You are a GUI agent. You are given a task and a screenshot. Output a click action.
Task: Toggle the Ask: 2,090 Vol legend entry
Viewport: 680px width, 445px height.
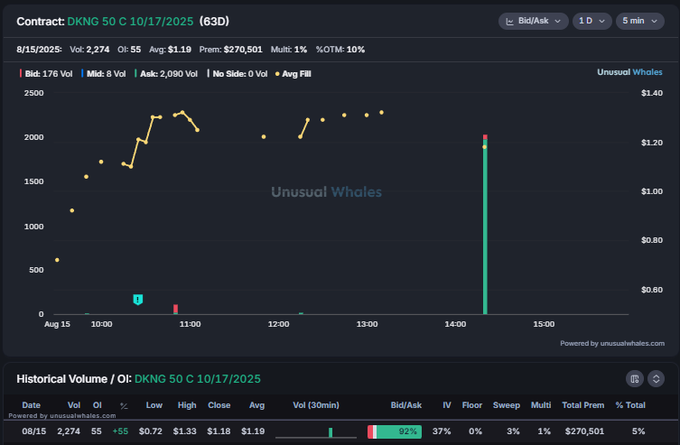pyautogui.click(x=166, y=74)
